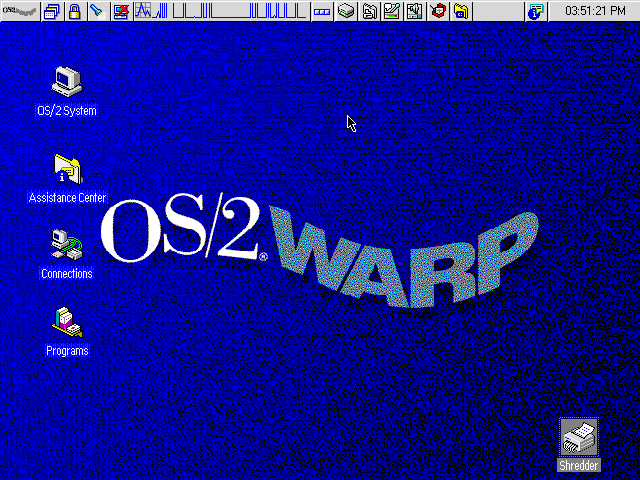Open the disk drive icon in tray
This screenshot has width=640, height=480.
(x=346, y=12)
